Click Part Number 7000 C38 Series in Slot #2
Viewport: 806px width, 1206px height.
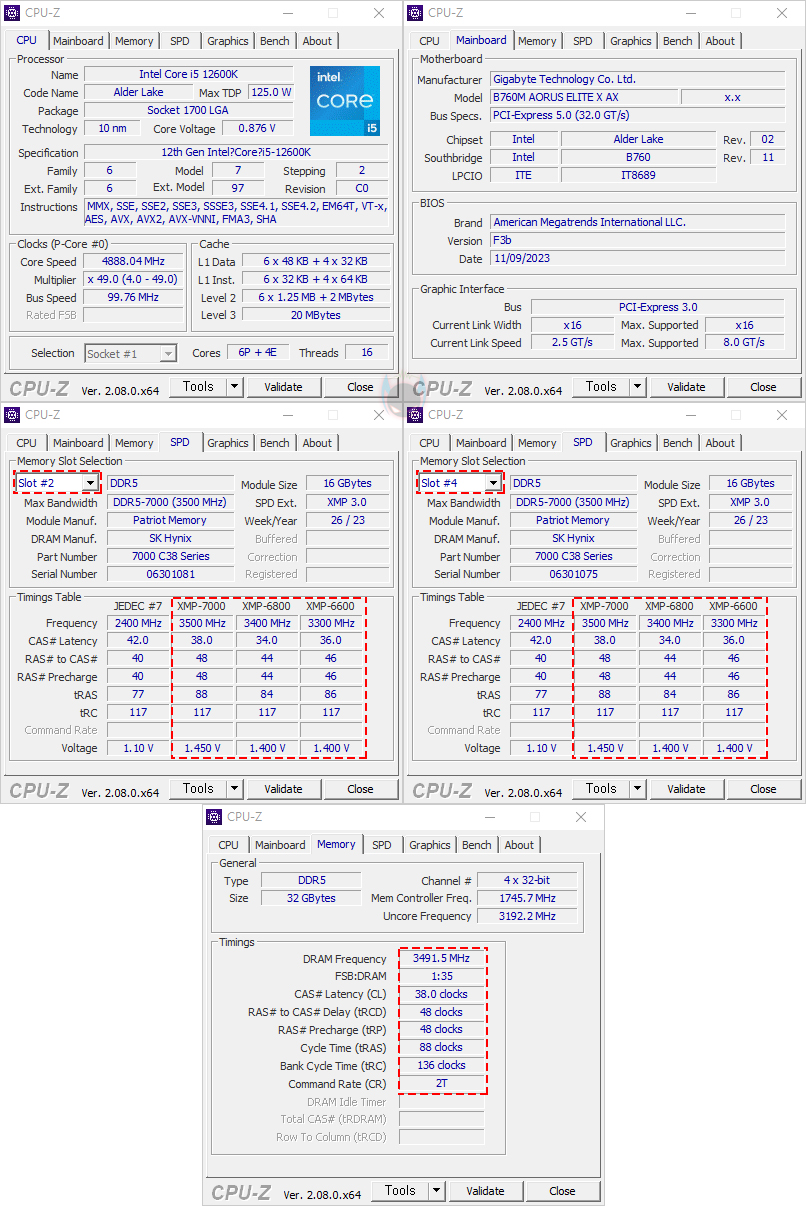170,557
